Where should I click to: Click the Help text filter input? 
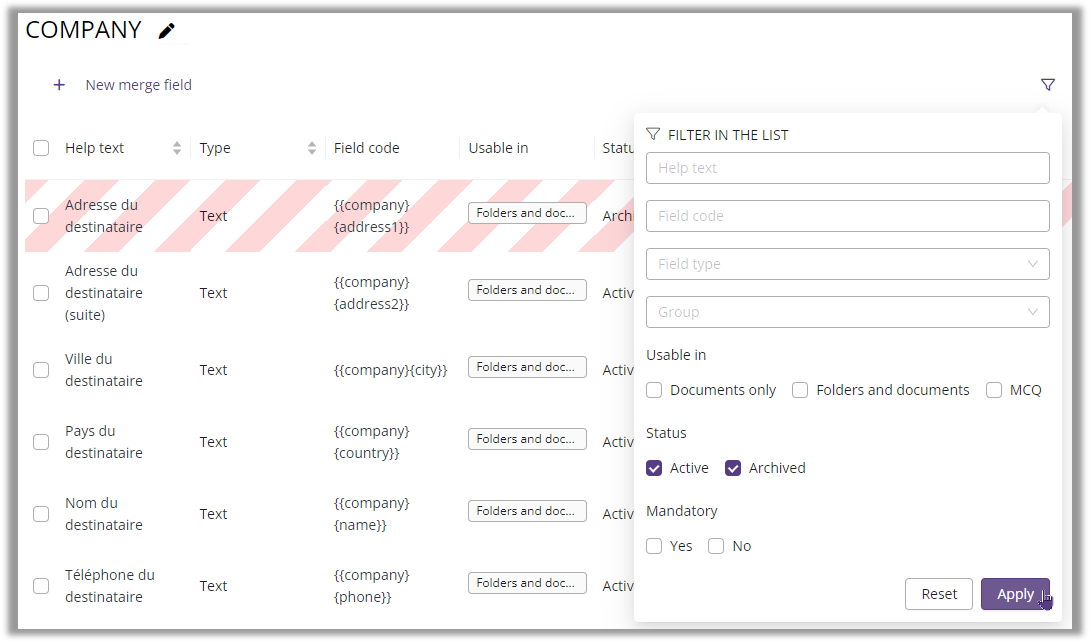847,168
